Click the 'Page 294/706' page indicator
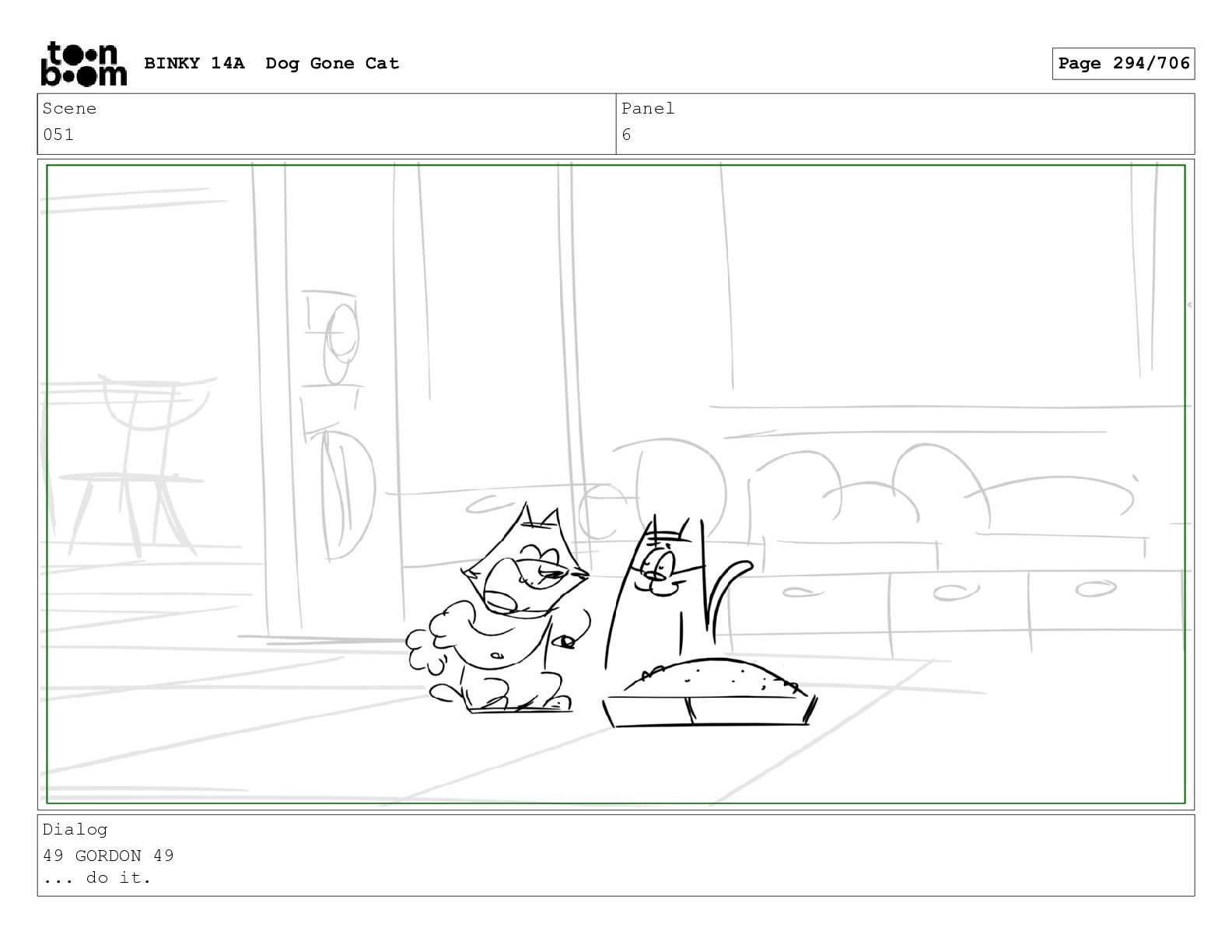 [x=1123, y=64]
